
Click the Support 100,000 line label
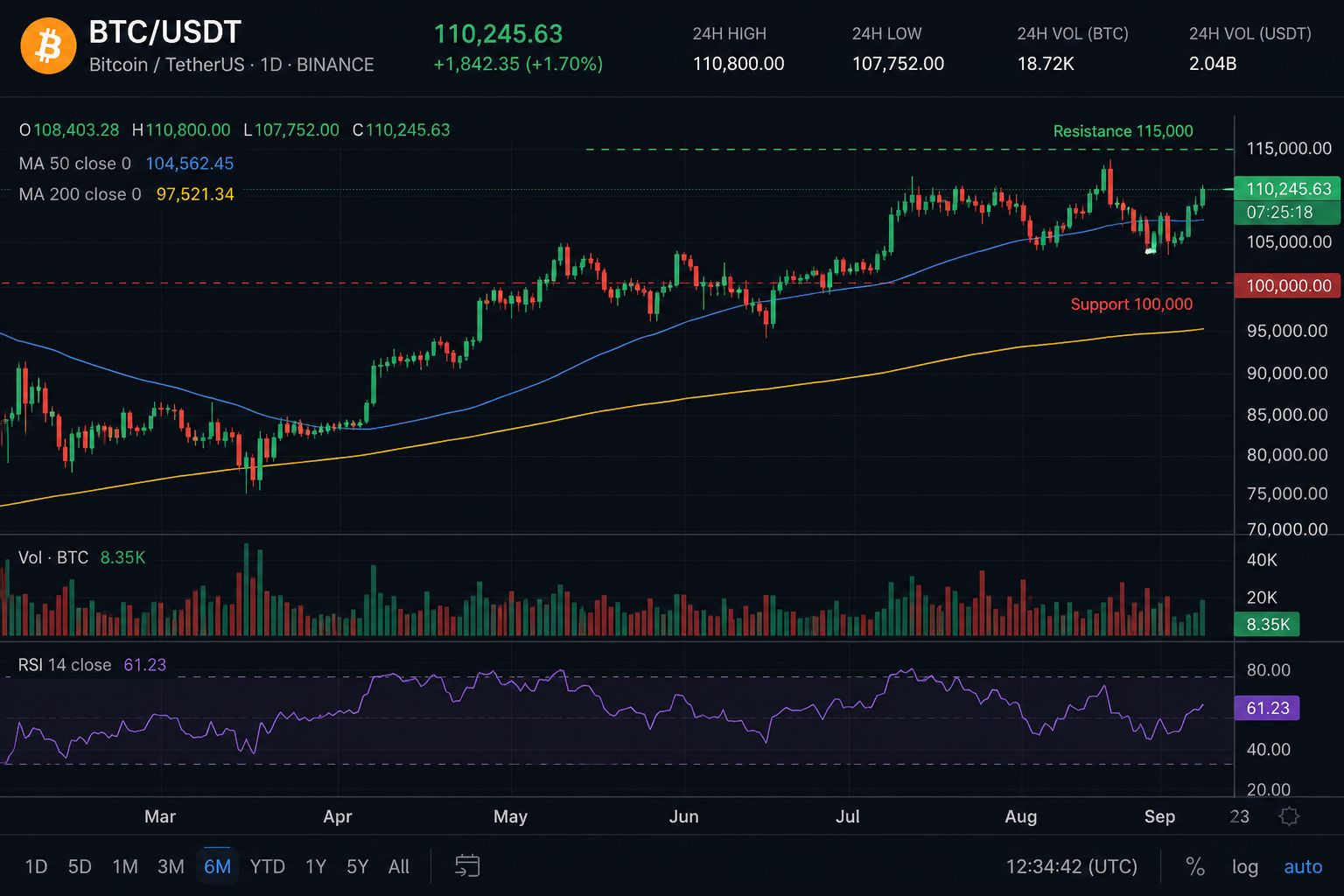click(x=1131, y=304)
